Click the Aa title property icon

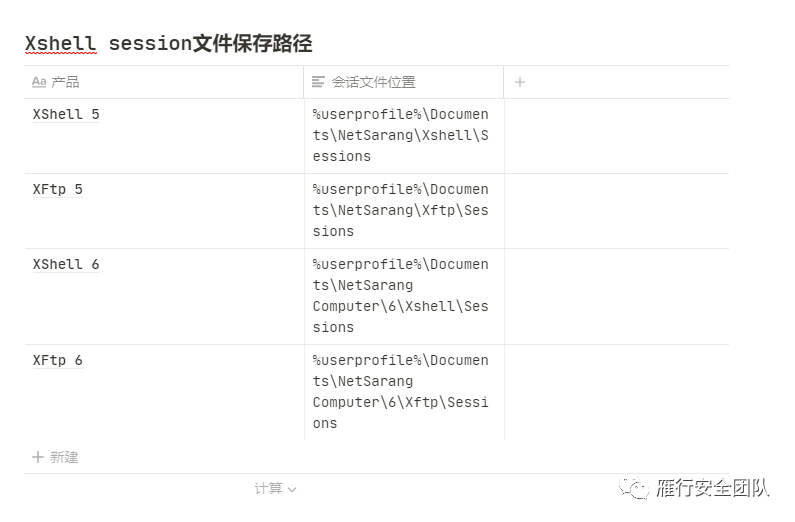click(39, 82)
